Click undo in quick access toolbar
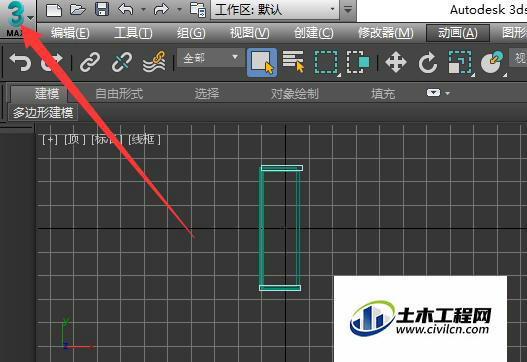The height and width of the screenshot is (362, 527). (x=126, y=9)
